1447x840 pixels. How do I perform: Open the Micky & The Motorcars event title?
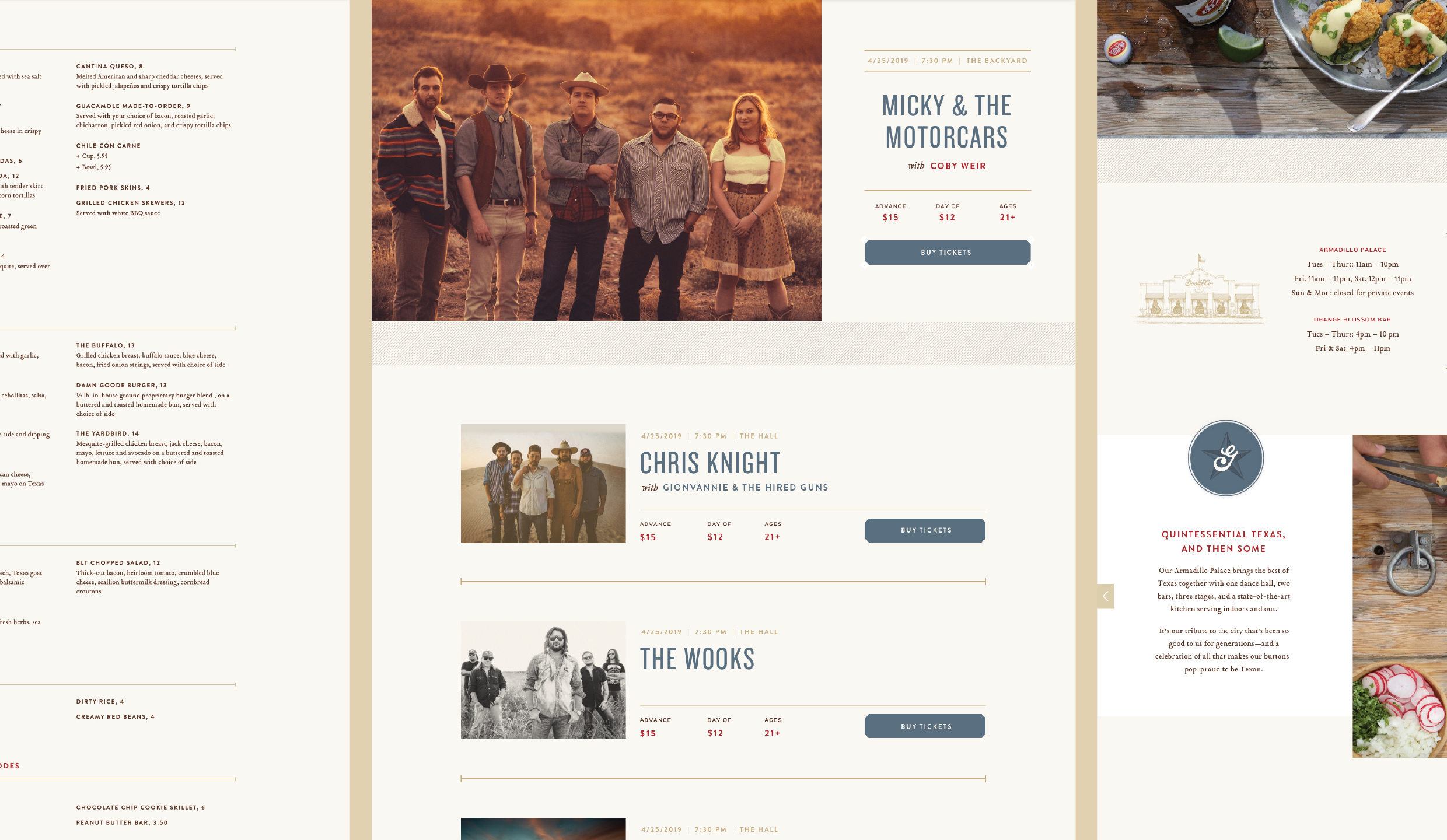pos(947,122)
